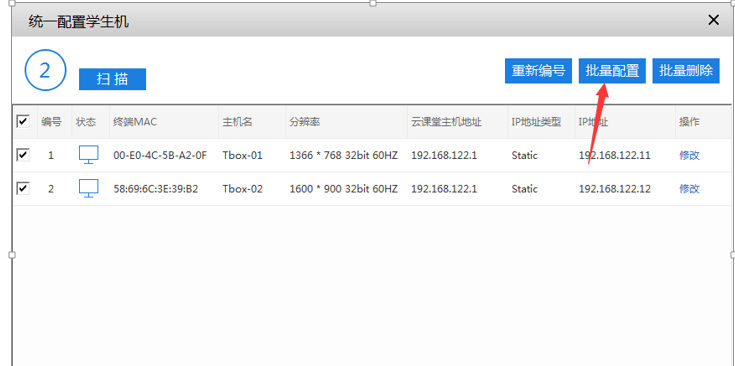This screenshot has height=366, width=735.
Task: Click 修改 link for 192.168.122.11
Action: [x=689, y=156]
